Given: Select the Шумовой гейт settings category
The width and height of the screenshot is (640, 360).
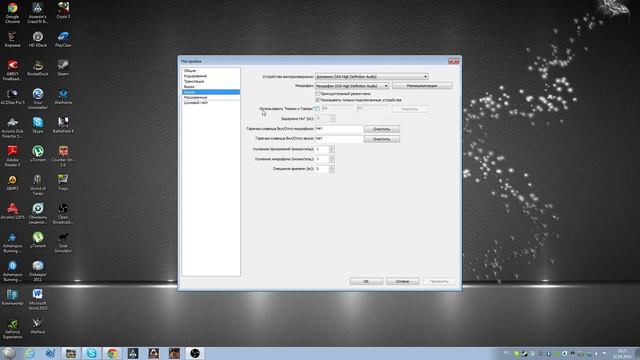Looking at the screenshot, I should coord(211,102).
